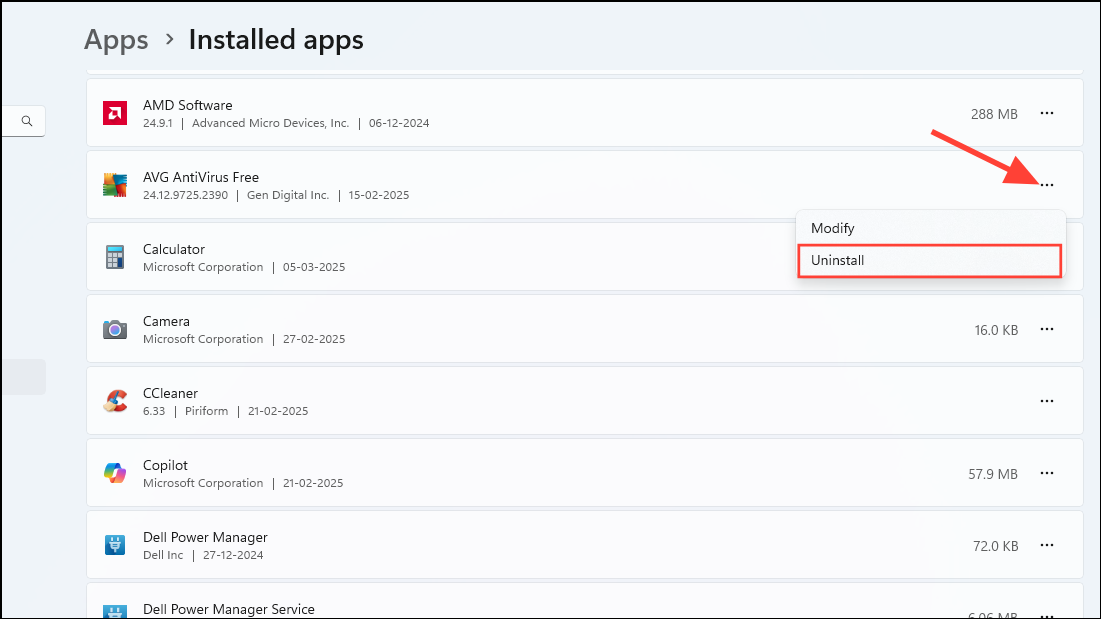Click the 57.9 MB size value
Image resolution: width=1101 pixels, height=619 pixels.
[993, 474]
